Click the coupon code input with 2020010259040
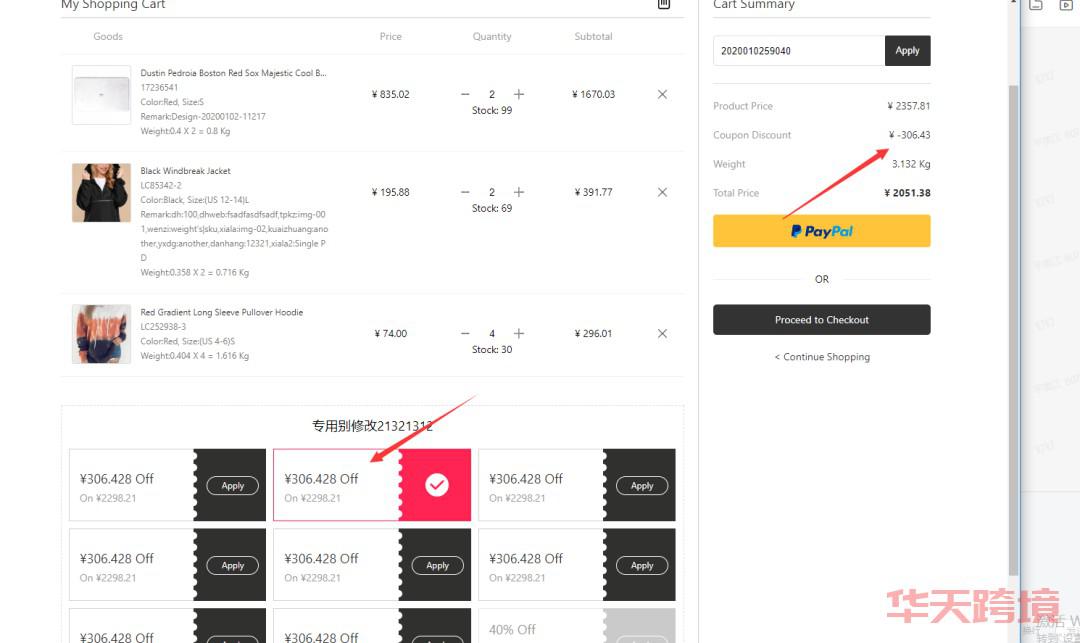Screen dimensions: 1080x643 point(799,51)
